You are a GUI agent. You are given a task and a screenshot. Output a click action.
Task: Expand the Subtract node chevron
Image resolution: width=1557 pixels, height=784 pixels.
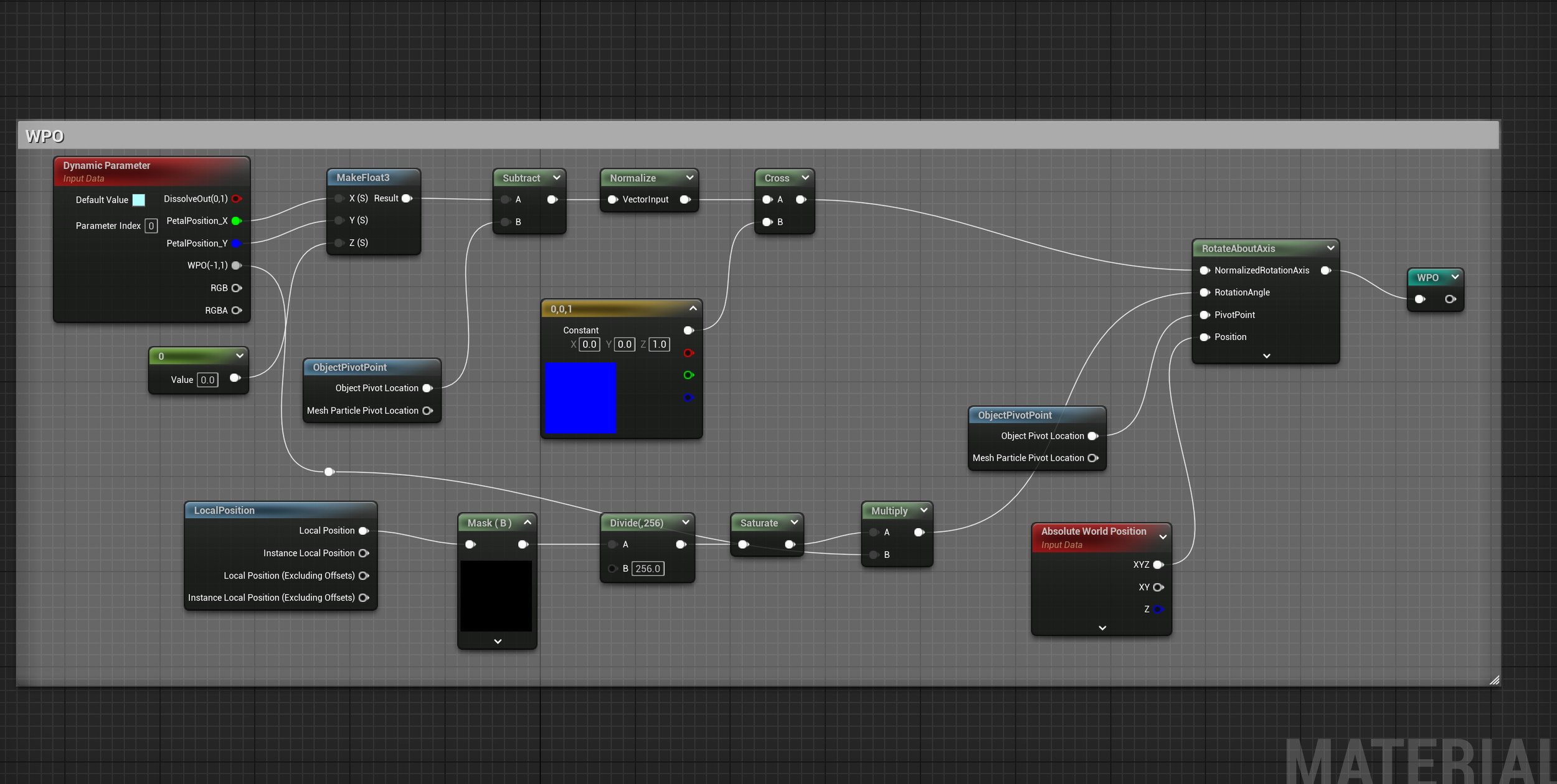pyautogui.click(x=556, y=178)
